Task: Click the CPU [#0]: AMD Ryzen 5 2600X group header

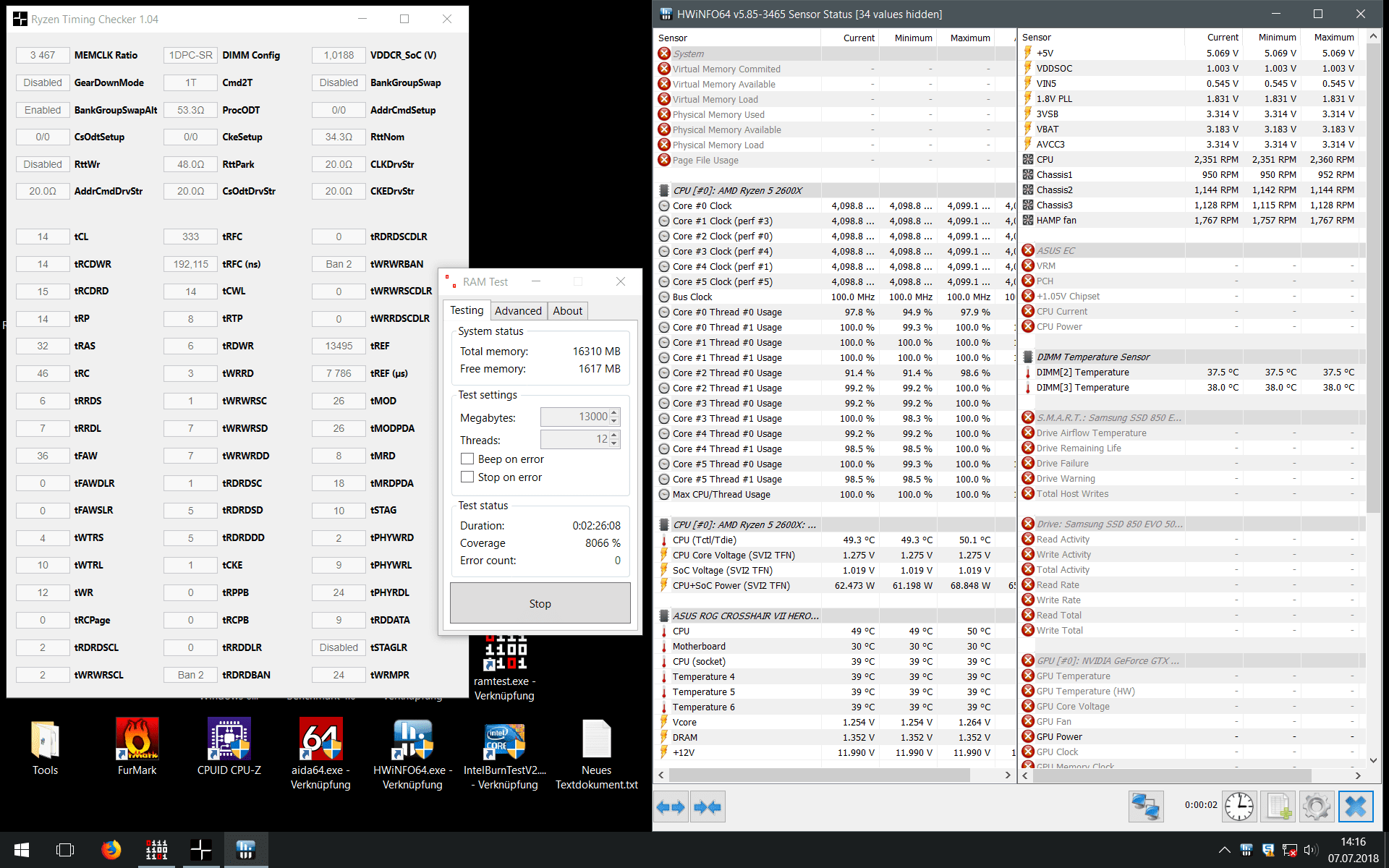Action: coord(738,190)
